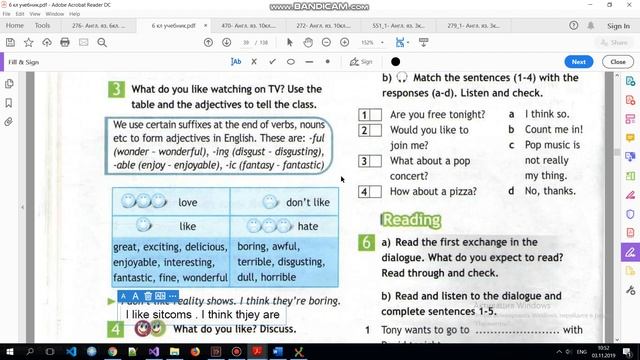Viewport: 640px width, 360px height.
Task: Select the line tool
Action: coord(309,62)
